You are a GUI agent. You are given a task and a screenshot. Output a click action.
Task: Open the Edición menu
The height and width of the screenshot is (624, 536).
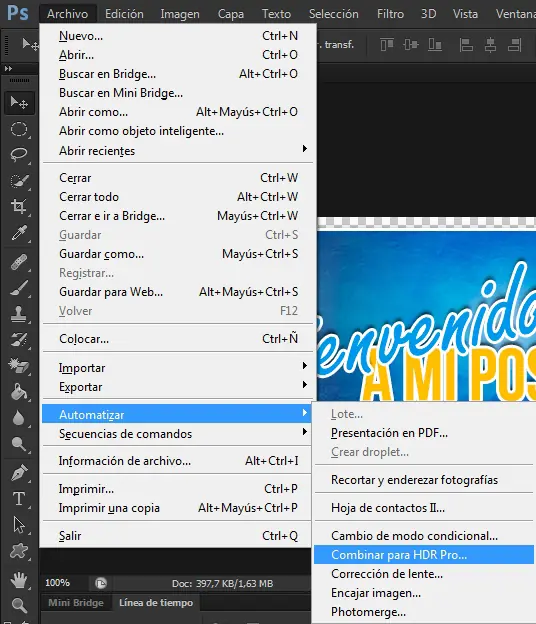point(124,14)
